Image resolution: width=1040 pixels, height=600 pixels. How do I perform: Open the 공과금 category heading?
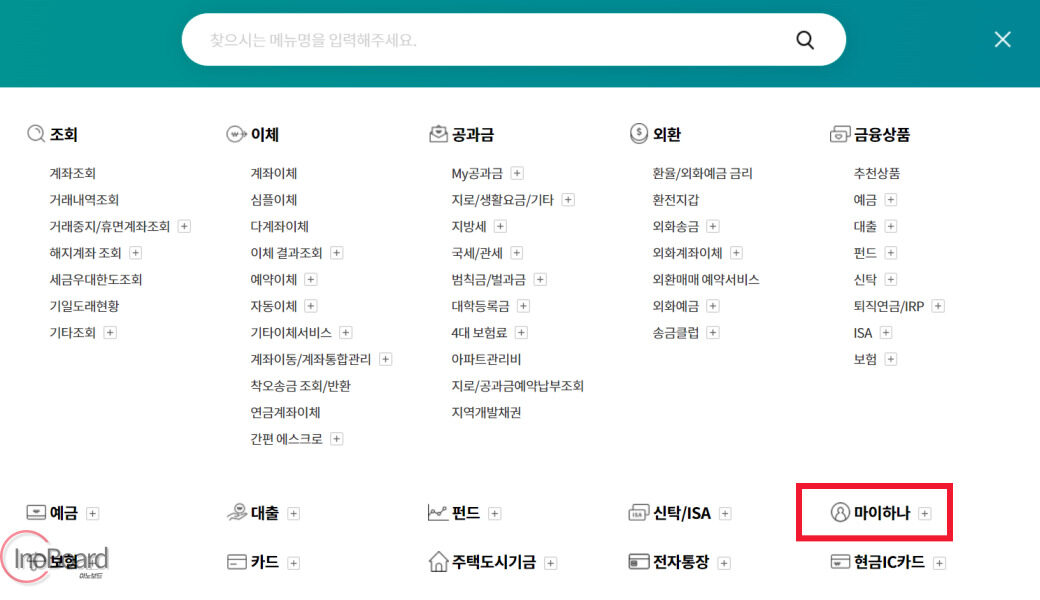click(x=473, y=135)
